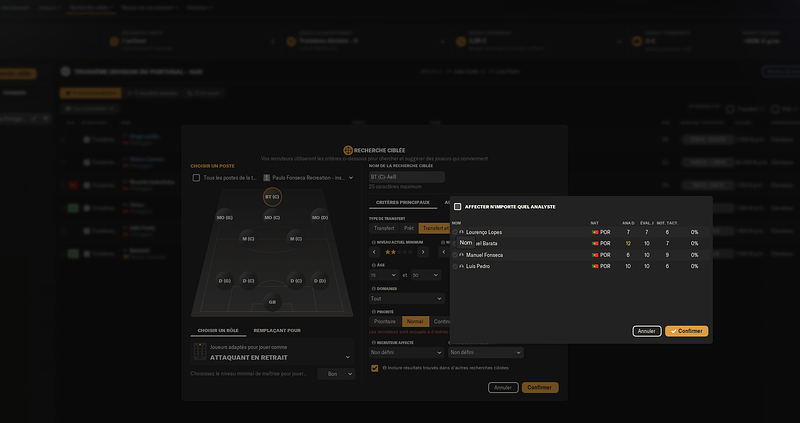Click Annuler in the Recherche ciblée dialog
The width and height of the screenshot is (800, 423).
click(x=503, y=387)
